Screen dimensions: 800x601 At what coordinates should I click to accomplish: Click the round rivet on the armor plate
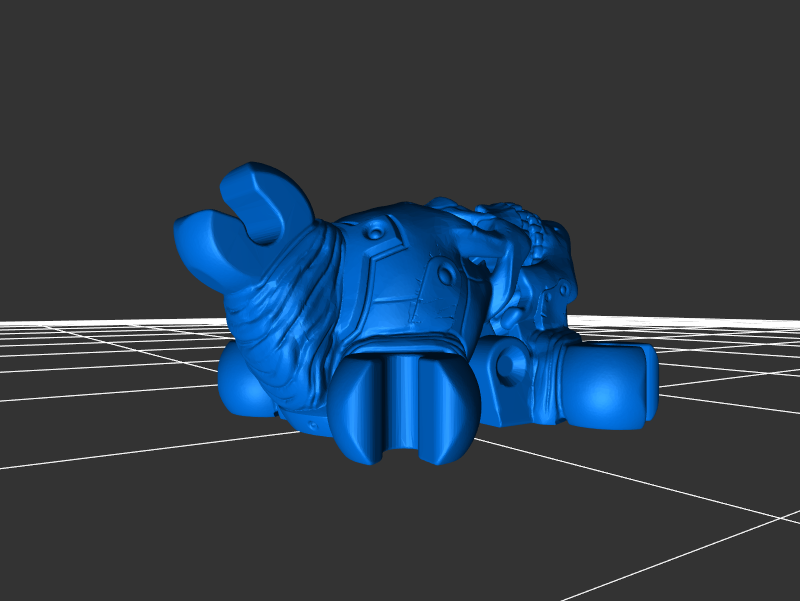(375, 233)
